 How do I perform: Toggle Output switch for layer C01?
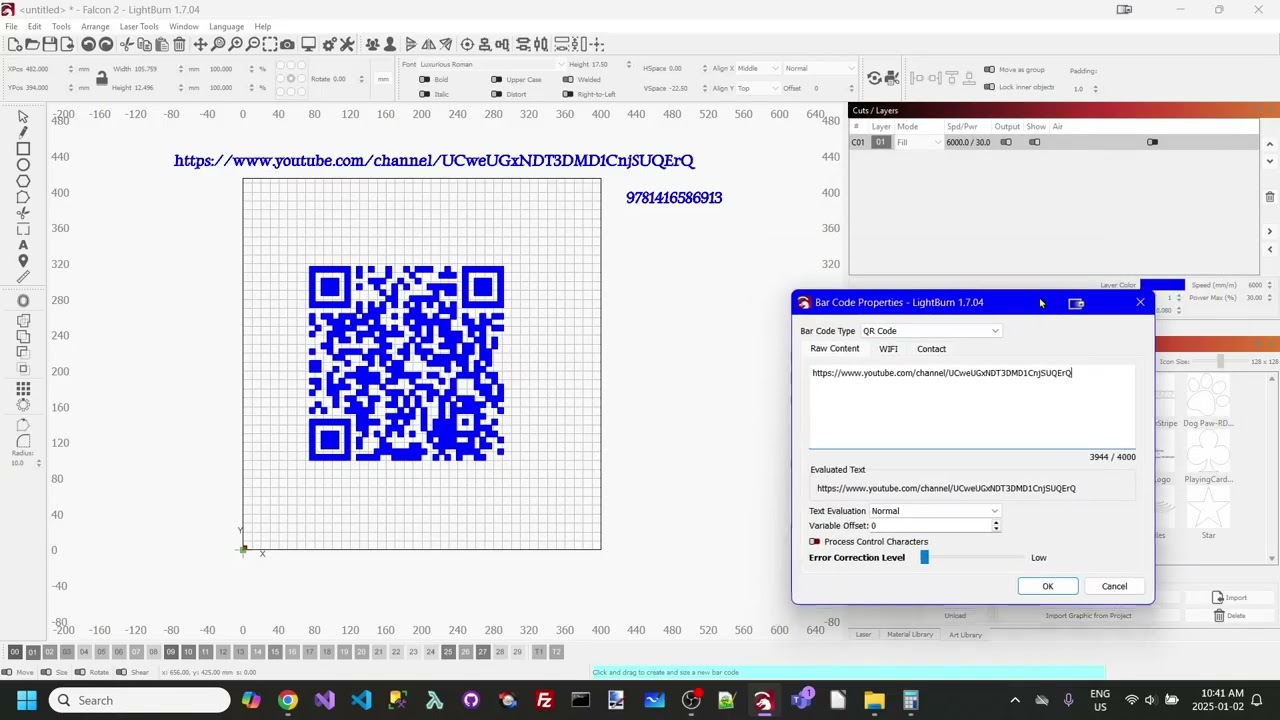1006,142
